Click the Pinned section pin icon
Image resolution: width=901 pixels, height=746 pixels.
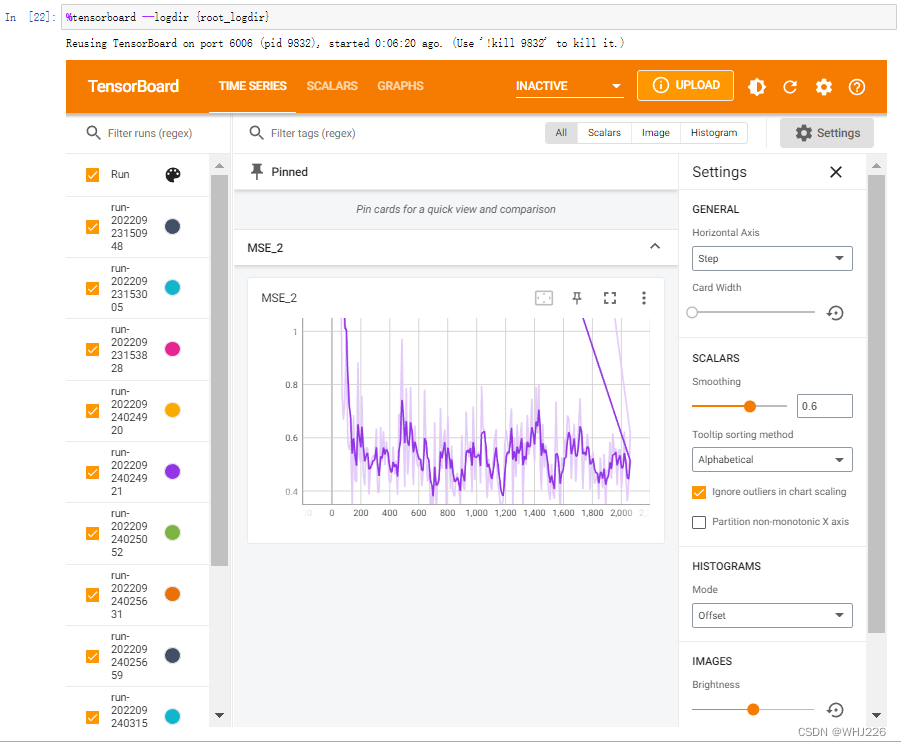(x=257, y=171)
